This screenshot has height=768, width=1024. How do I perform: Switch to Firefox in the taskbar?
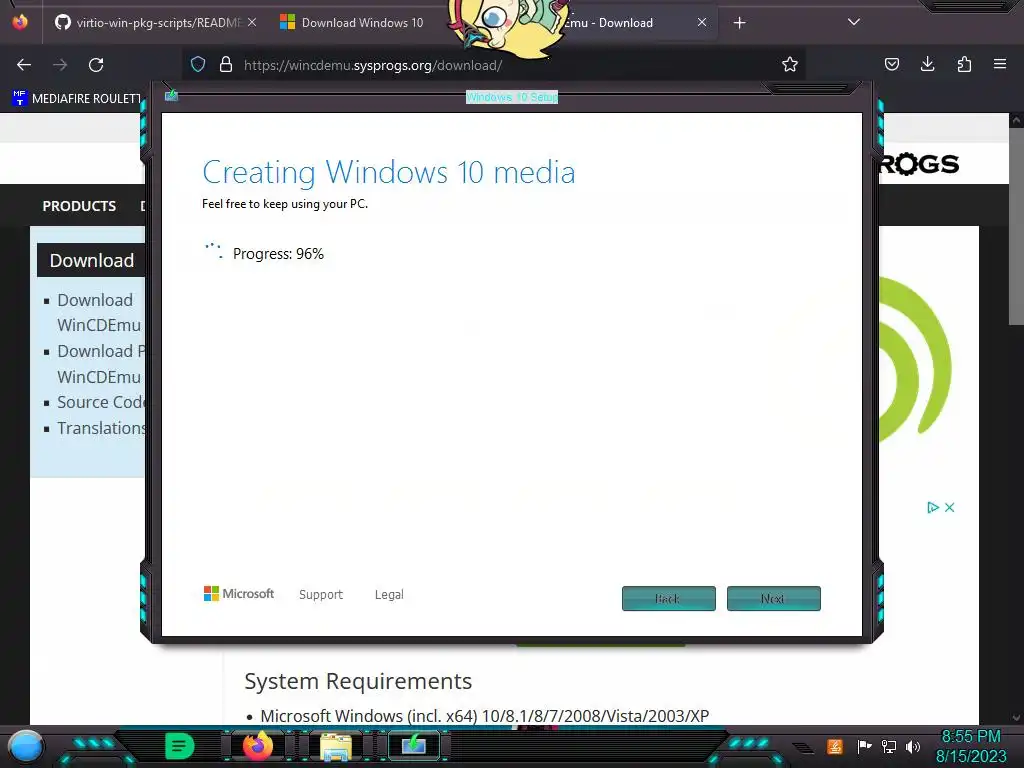click(x=258, y=746)
